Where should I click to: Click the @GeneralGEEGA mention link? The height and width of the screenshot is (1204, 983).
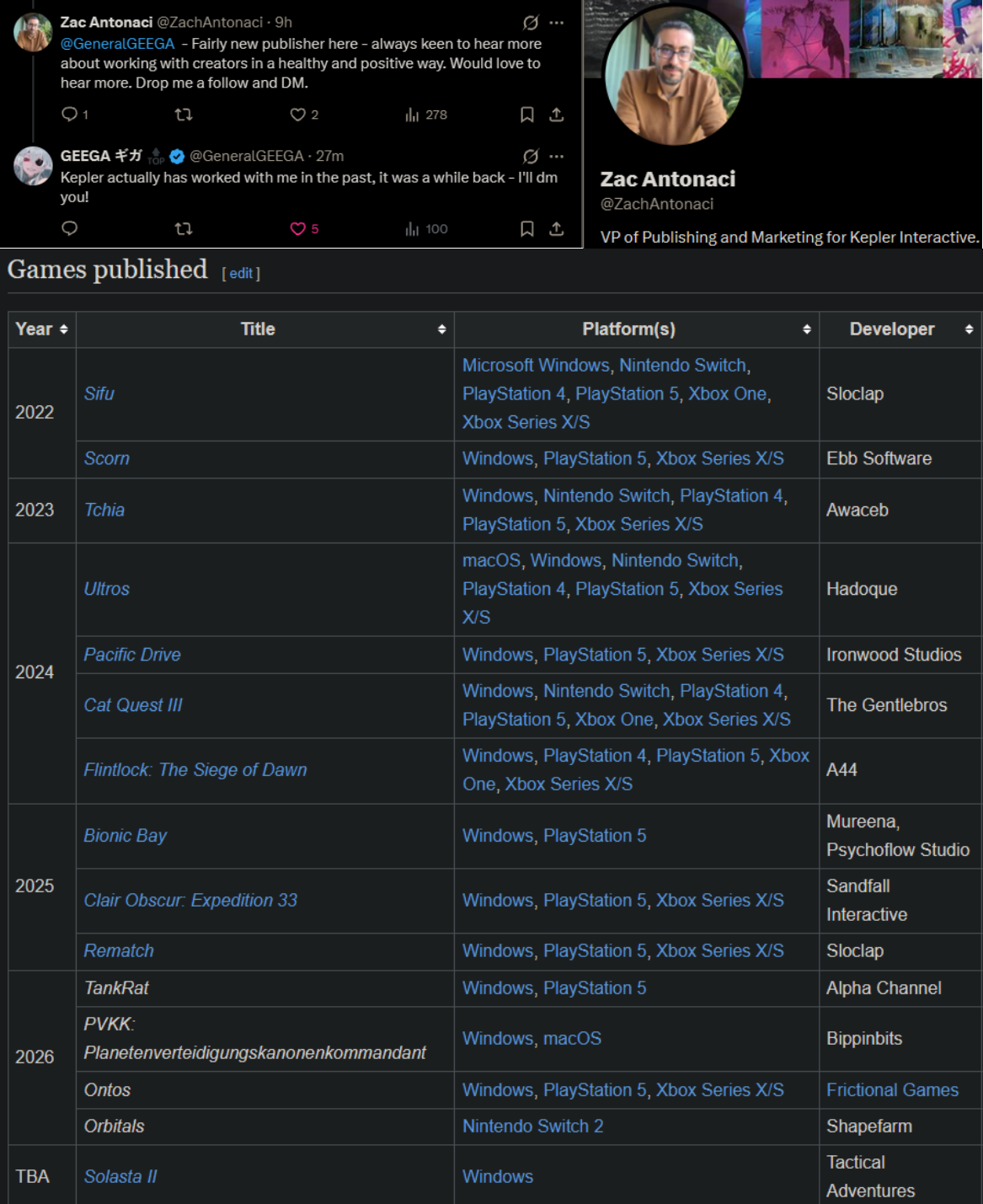point(118,44)
